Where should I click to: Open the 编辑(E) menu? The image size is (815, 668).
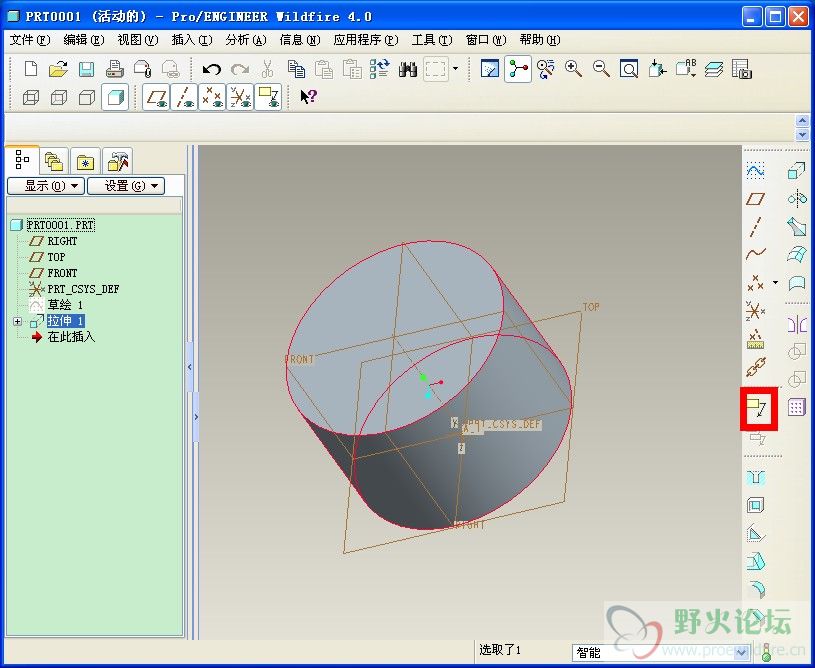pyautogui.click(x=84, y=40)
